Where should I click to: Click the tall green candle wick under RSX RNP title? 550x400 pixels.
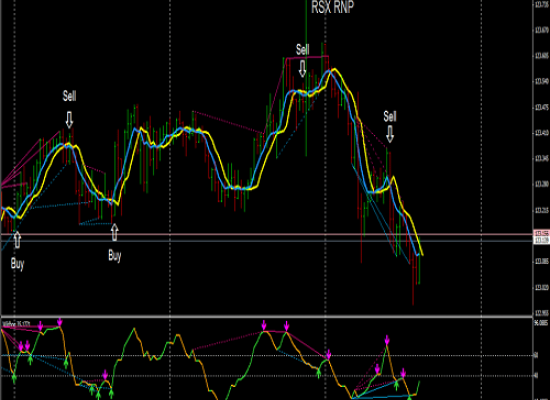(x=306, y=77)
